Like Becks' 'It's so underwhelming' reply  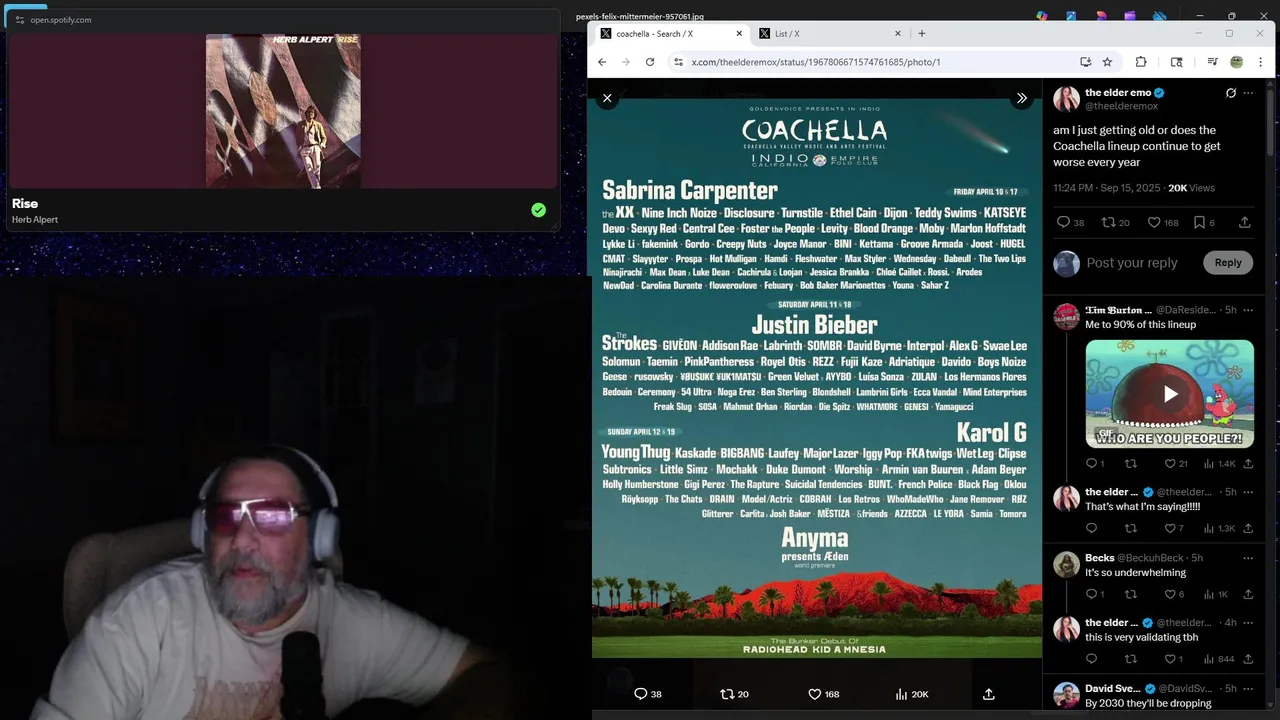click(x=1175, y=594)
